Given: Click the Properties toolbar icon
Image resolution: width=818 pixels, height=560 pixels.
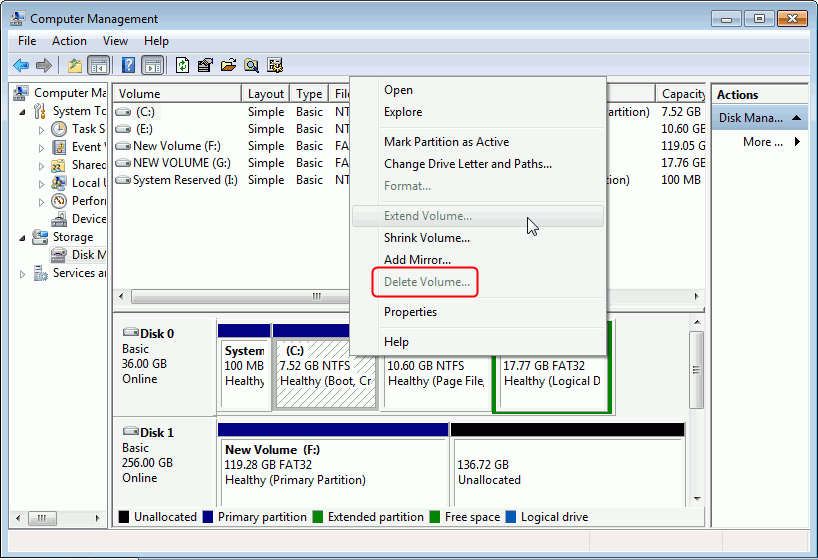Looking at the screenshot, I should [205, 65].
